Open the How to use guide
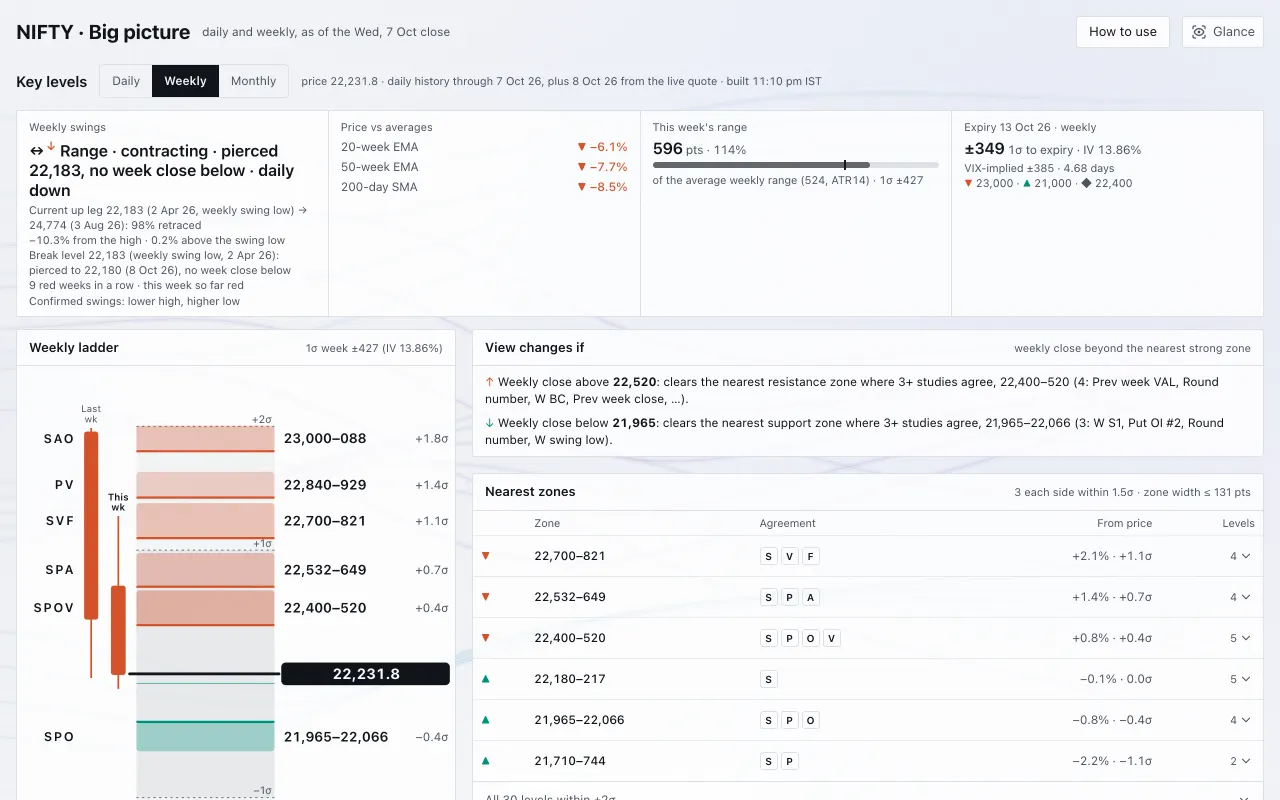Viewport: 1280px width, 800px height. 1123,31
